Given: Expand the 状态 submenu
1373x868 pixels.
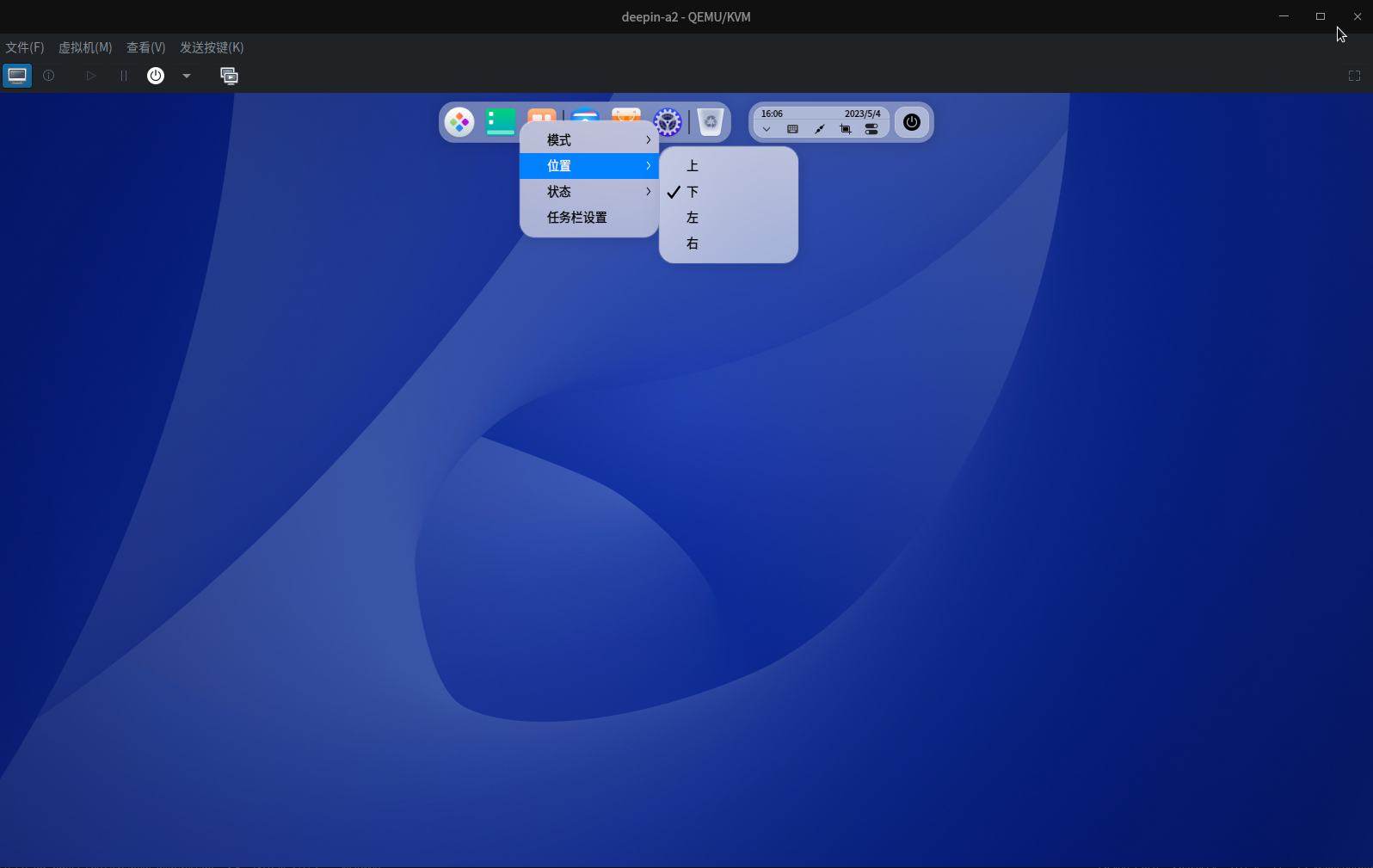Looking at the screenshot, I should click(589, 192).
